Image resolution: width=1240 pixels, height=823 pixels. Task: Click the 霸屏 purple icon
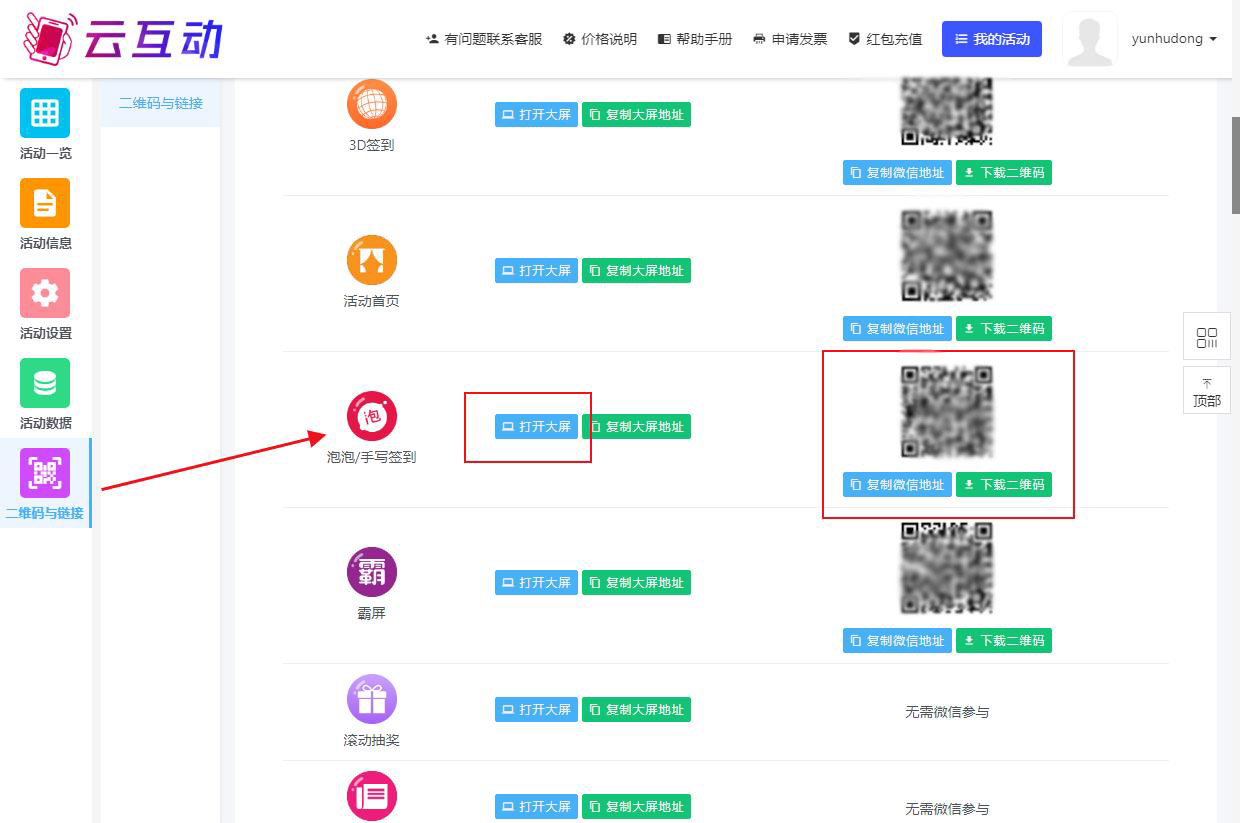click(x=372, y=572)
